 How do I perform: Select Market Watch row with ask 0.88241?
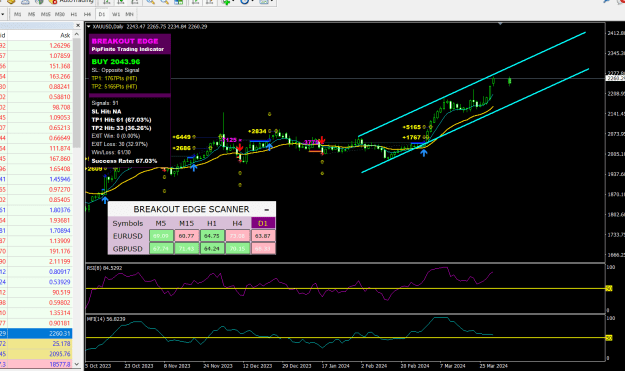coord(36,86)
